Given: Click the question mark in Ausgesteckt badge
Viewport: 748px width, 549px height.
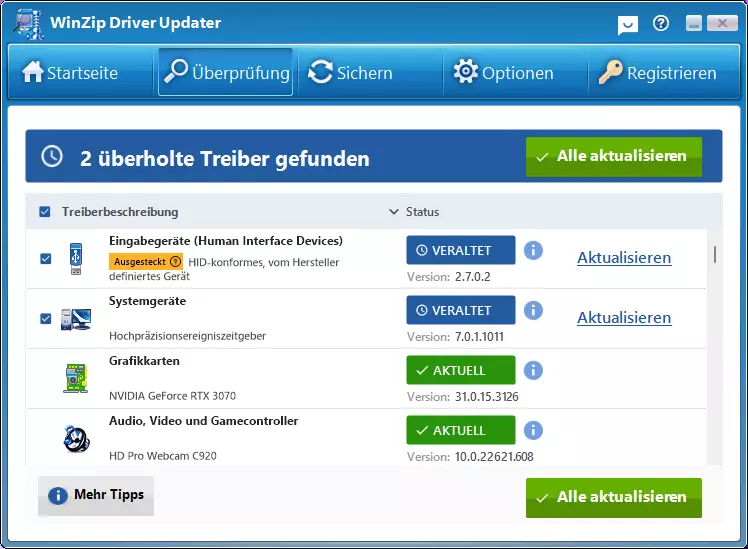Looking at the screenshot, I should pyautogui.click(x=176, y=261).
